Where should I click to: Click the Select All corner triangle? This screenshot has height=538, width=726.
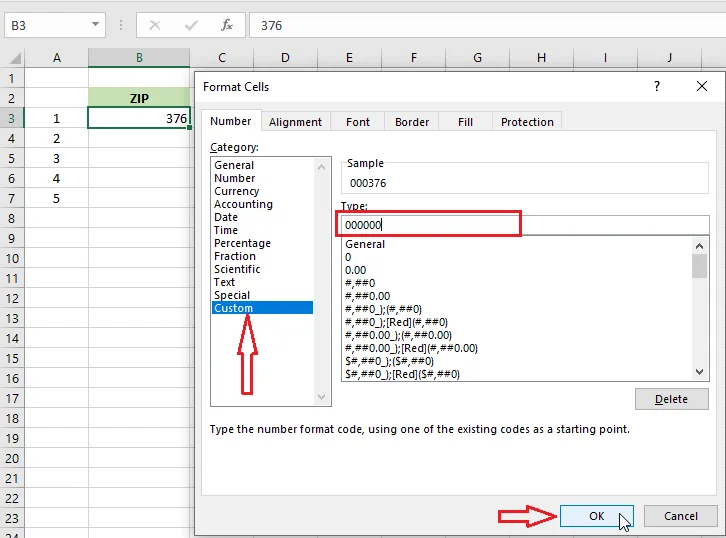click(15, 58)
